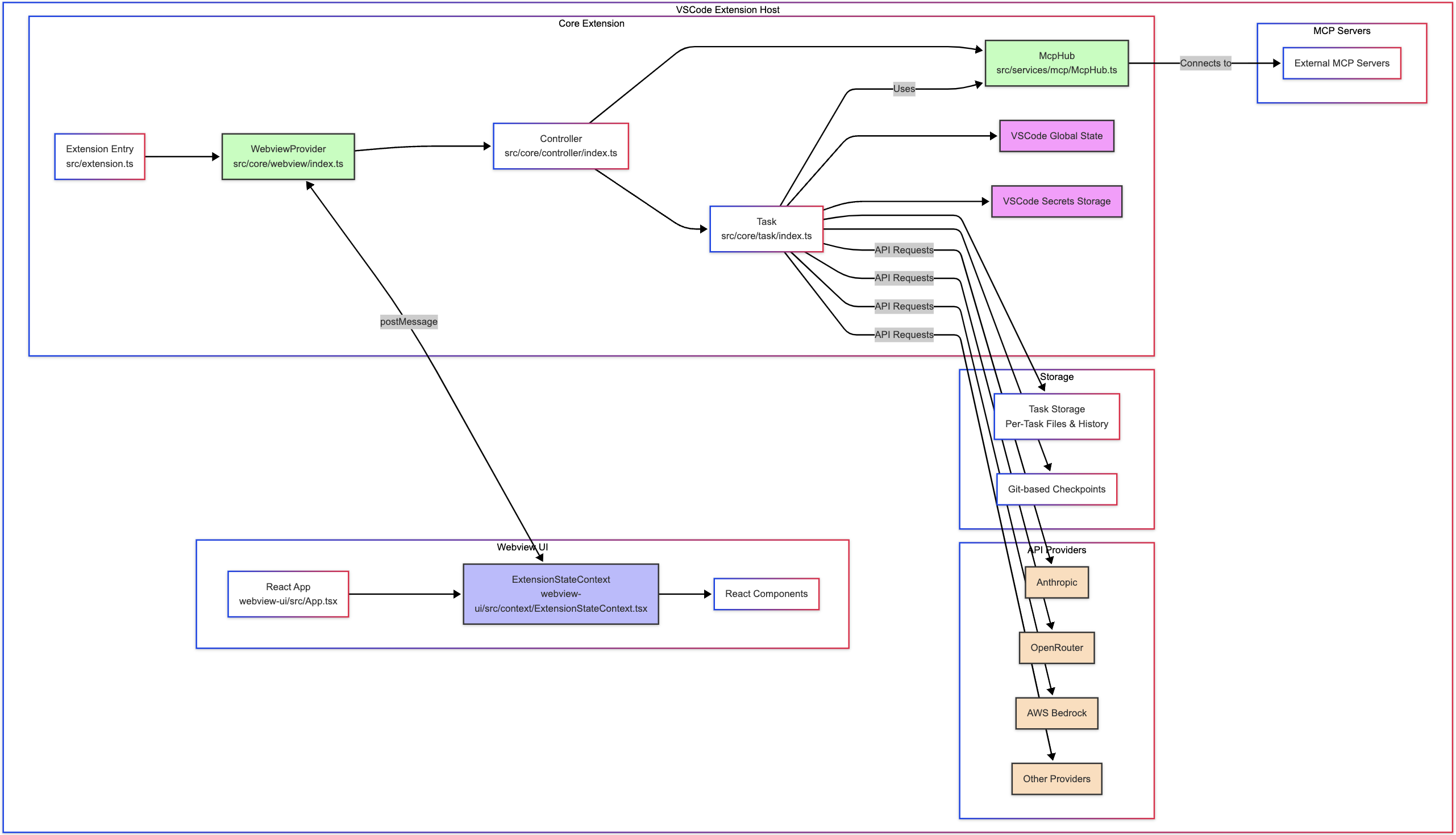The height and width of the screenshot is (835, 1456).
Task: Select the Task src/core/task/index.ts node
Action: click(x=766, y=229)
